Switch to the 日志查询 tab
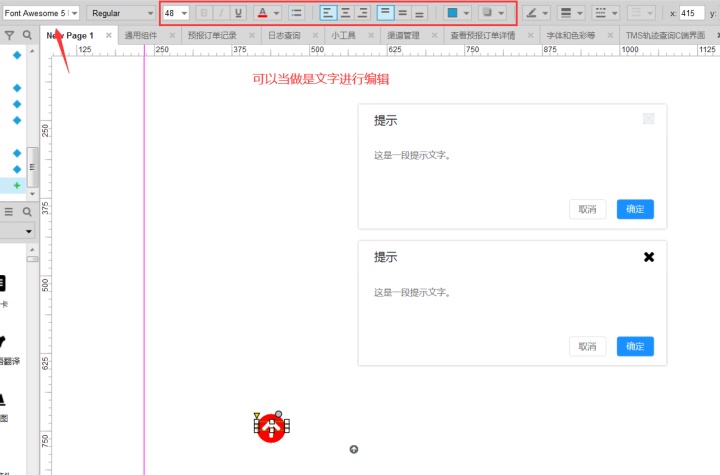Screen dimensions: 720x475 pos(283,35)
